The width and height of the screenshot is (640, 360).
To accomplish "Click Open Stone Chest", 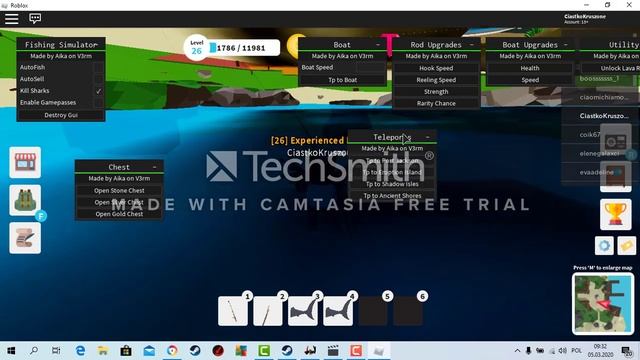I will 119,191.
